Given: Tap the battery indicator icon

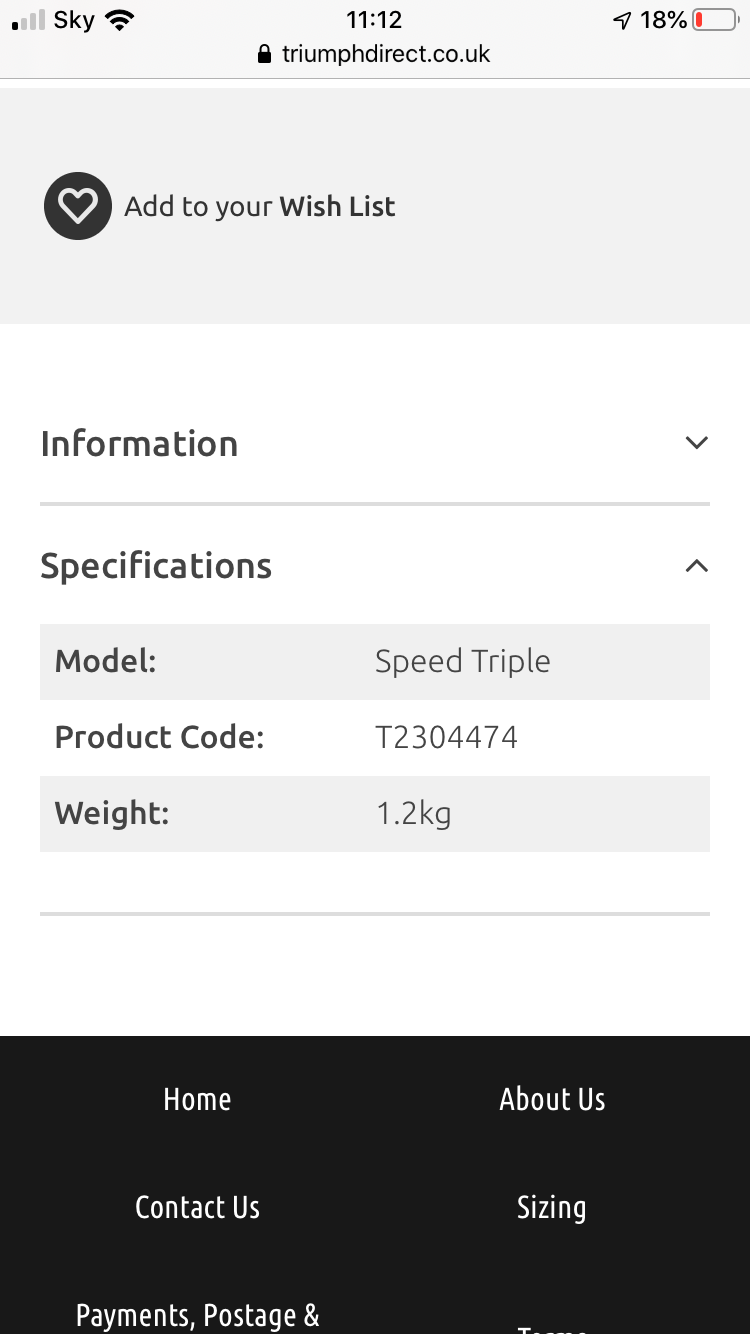Looking at the screenshot, I should click(715, 20).
